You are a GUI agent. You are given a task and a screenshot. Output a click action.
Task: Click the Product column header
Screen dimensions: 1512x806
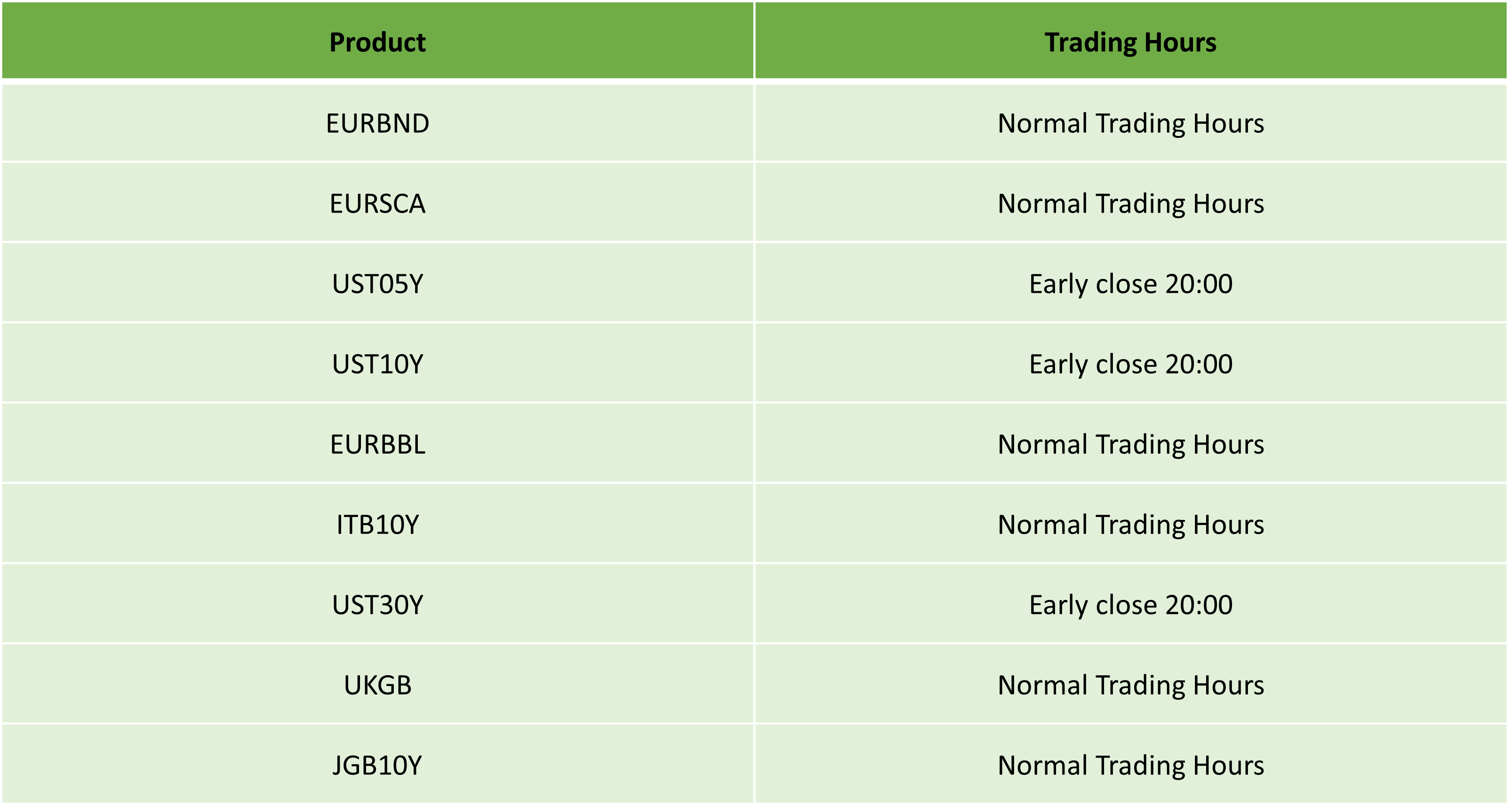[x=377, y=42]
